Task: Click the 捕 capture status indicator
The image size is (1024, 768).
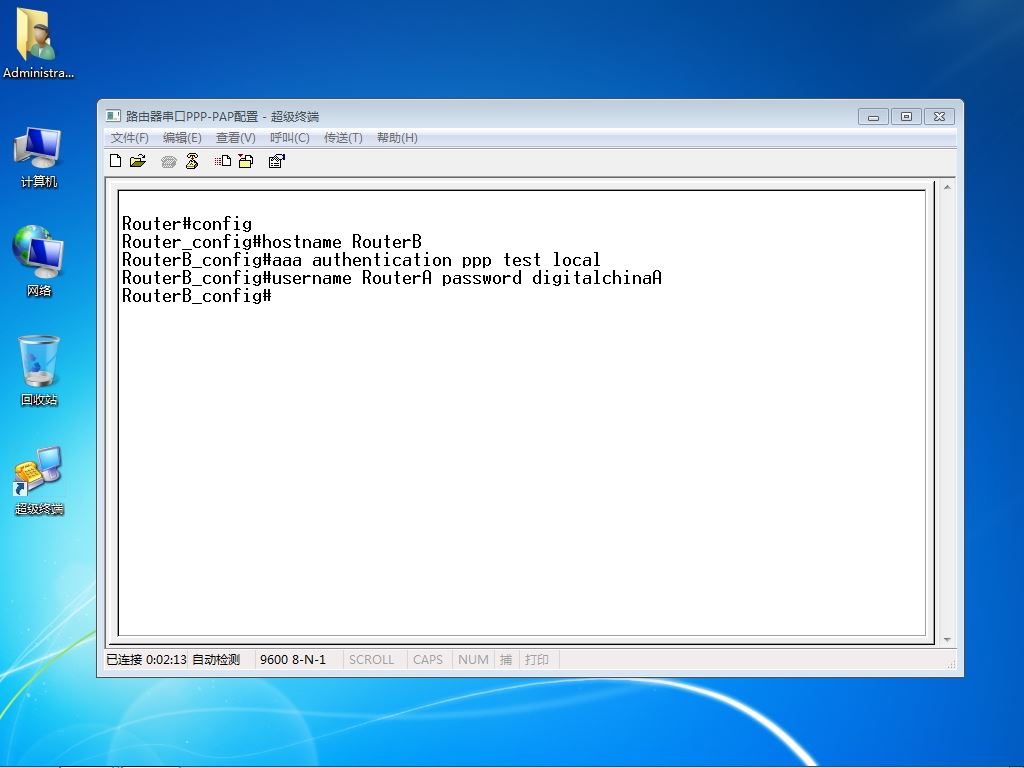Action: [x=505, y=660]
